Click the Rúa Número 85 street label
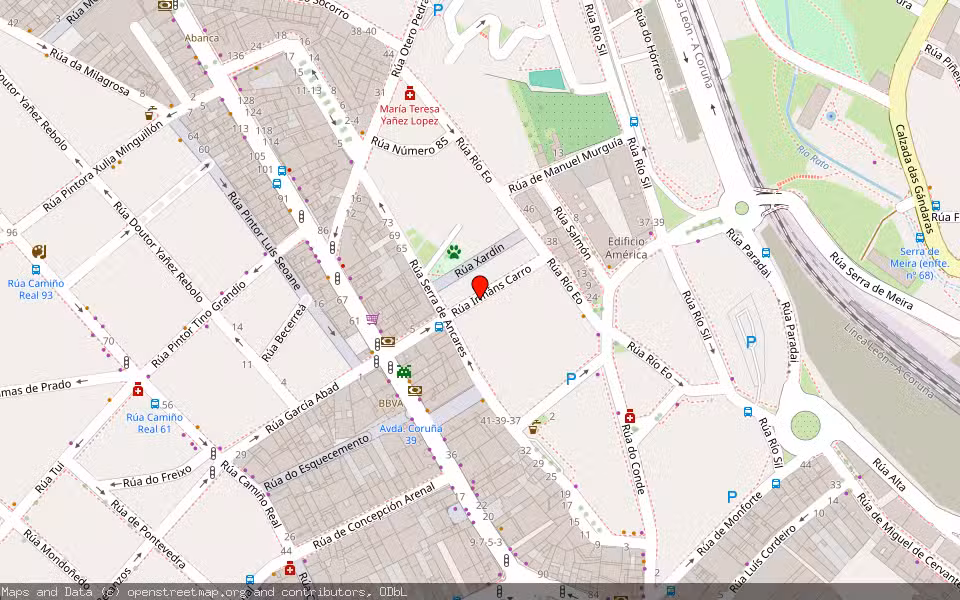960x600 pixels. point(410,146)
